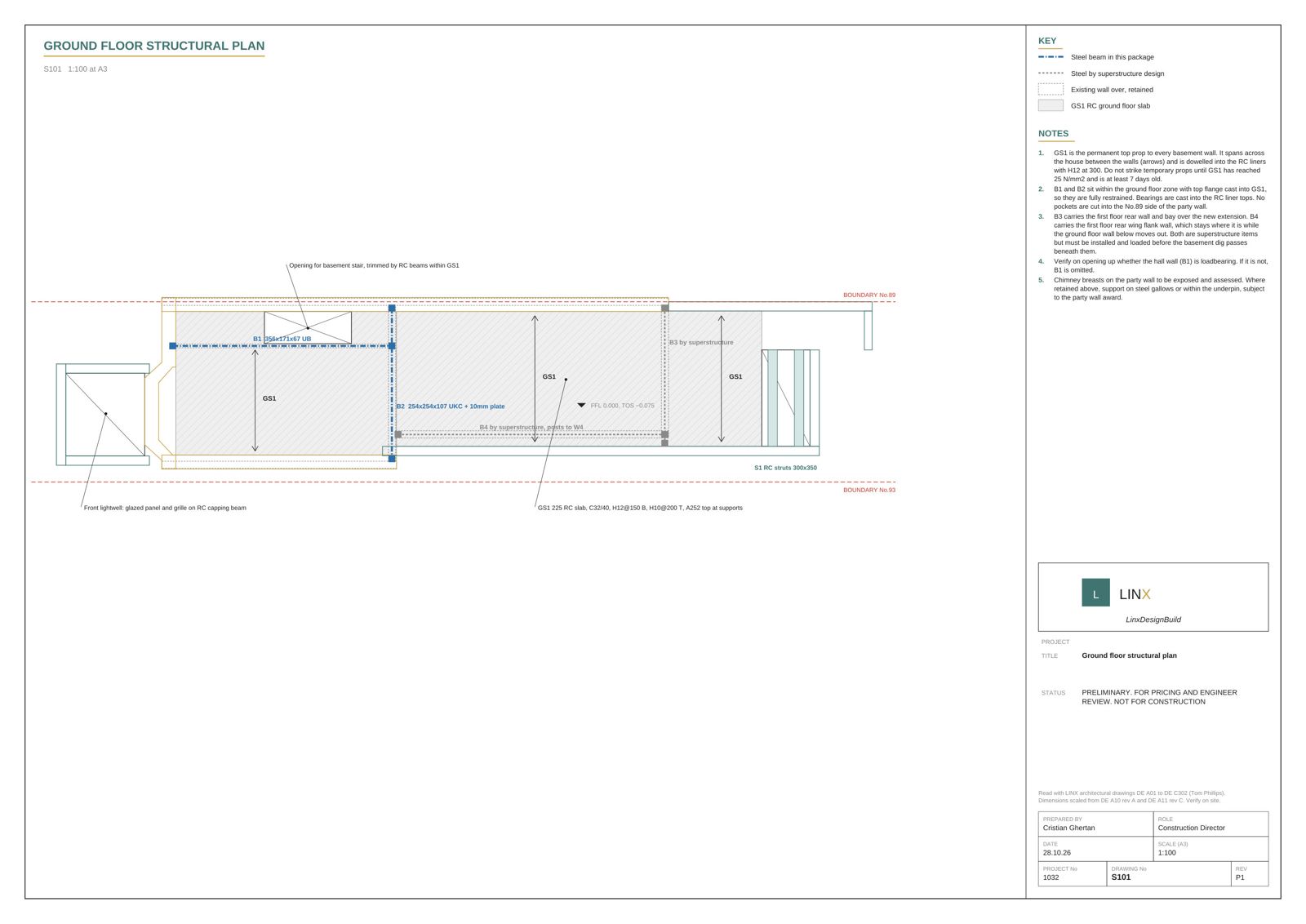Click the 'S1 RC struts 300x350' label
Screen dimensions: 1306x924
[x=785, y=468]
